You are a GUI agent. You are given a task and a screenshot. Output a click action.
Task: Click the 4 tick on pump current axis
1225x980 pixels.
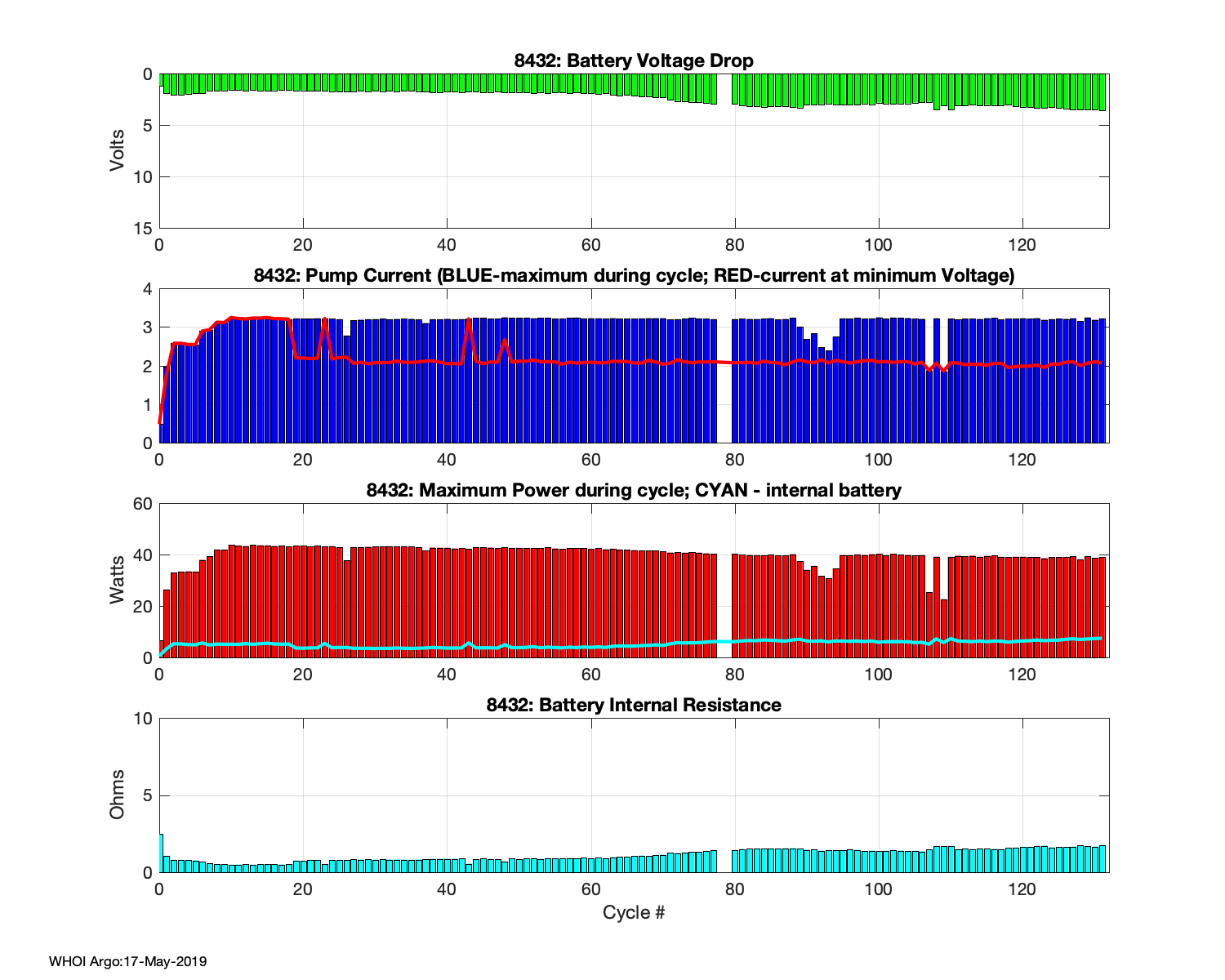point(148,289)
